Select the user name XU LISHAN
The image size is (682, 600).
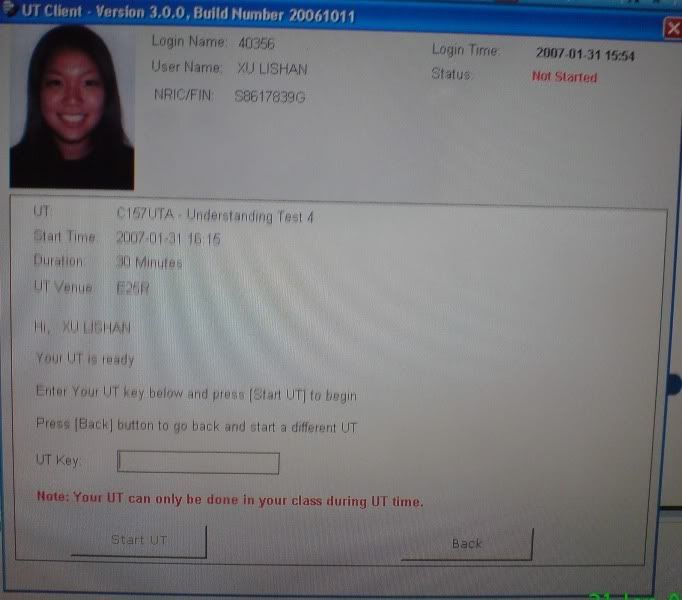[x=272, y=69]
